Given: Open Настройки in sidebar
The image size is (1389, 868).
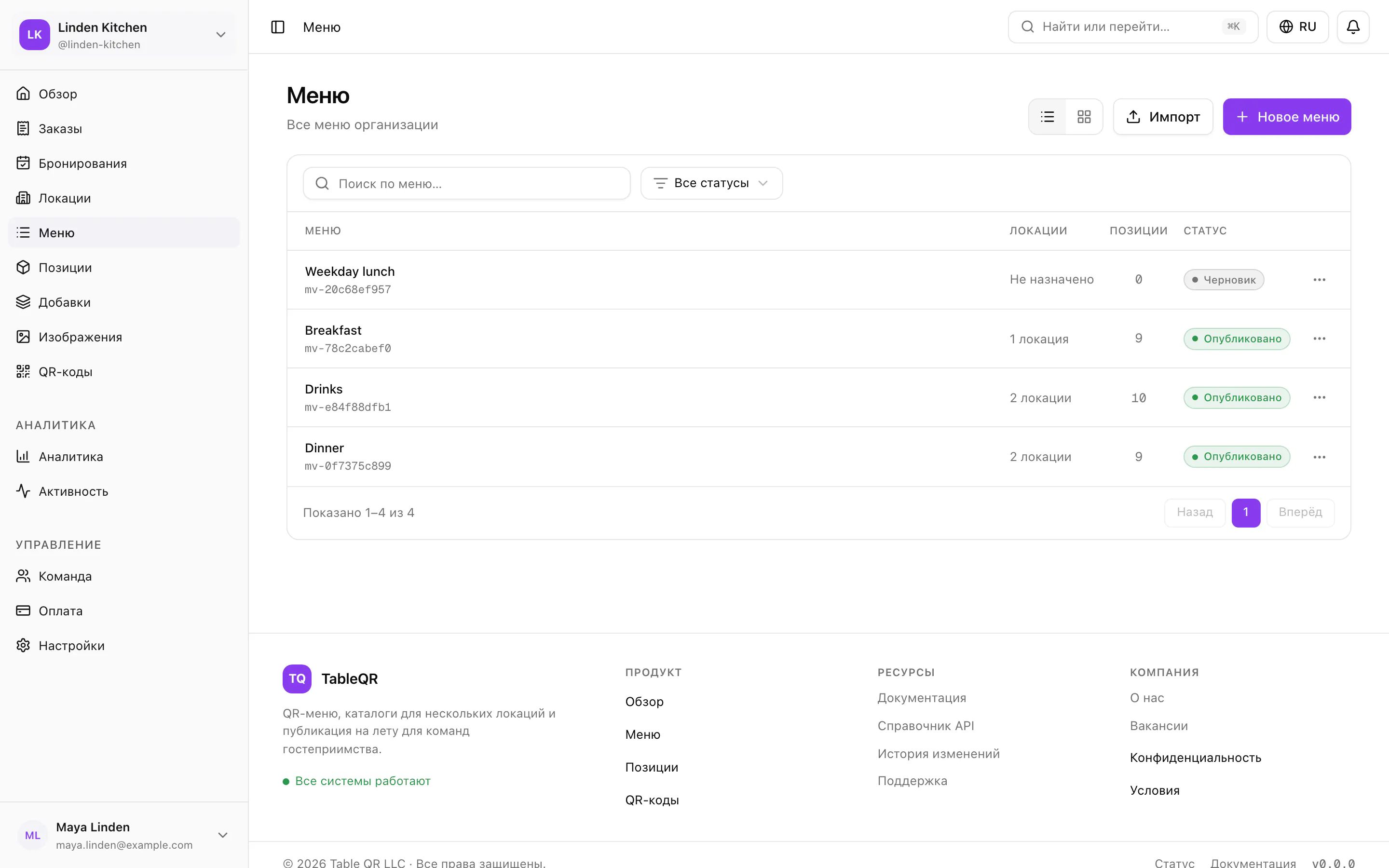Looking at the screenshot, I should pyautogui.click(x=124, y=645).
